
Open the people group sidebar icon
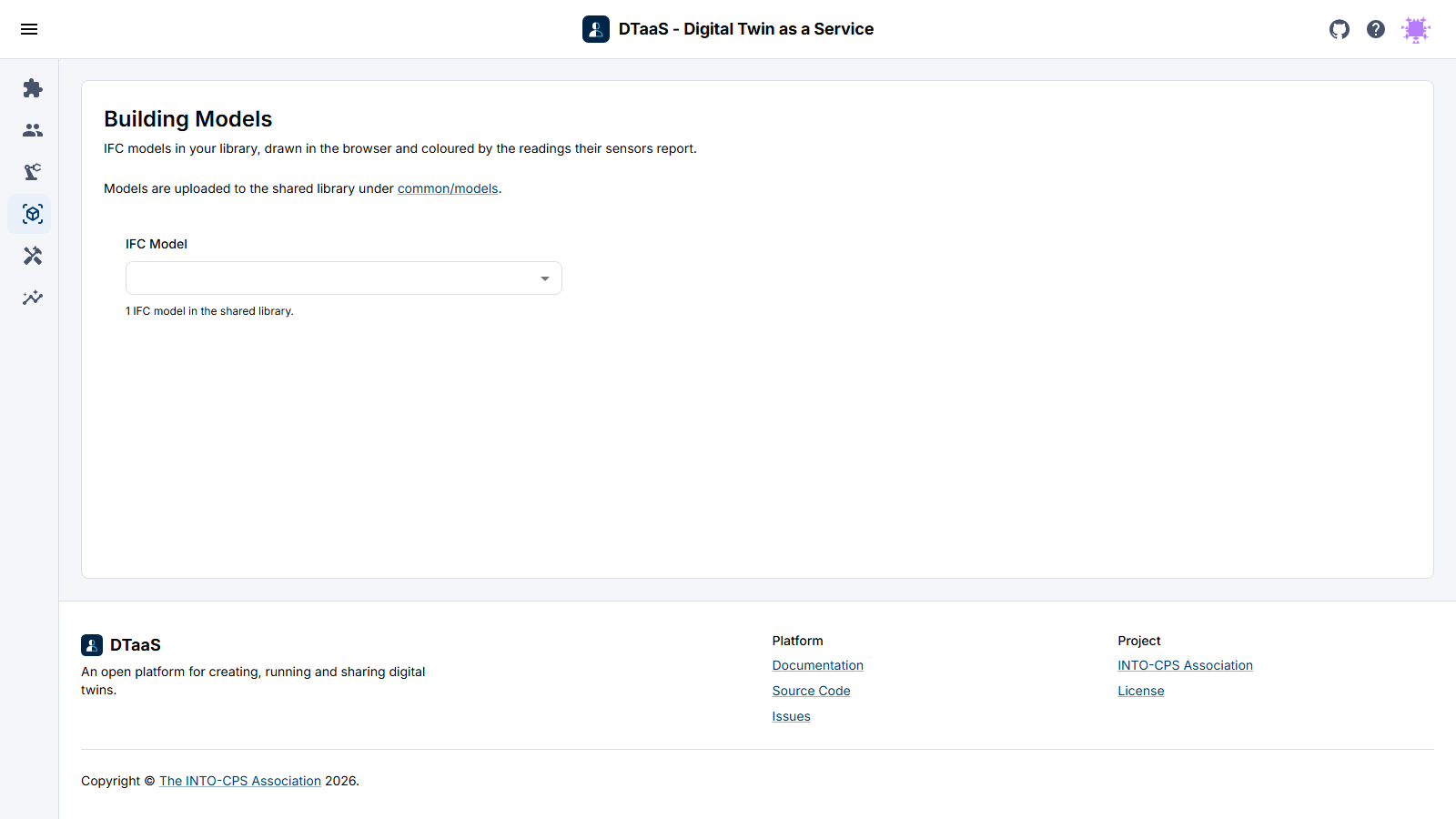click(33, 130)
